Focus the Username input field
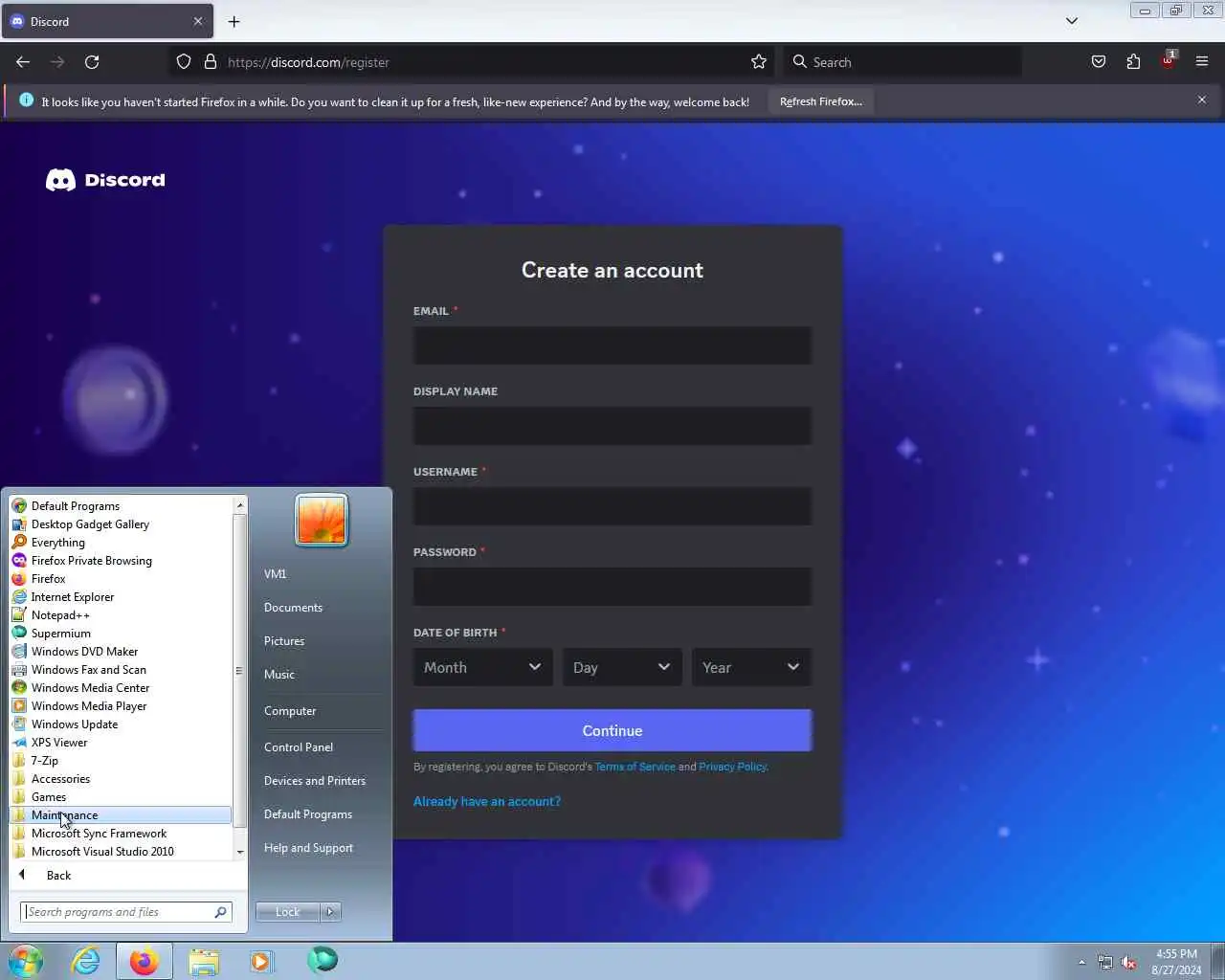The image size is (1225, 980). click(612, 506)
